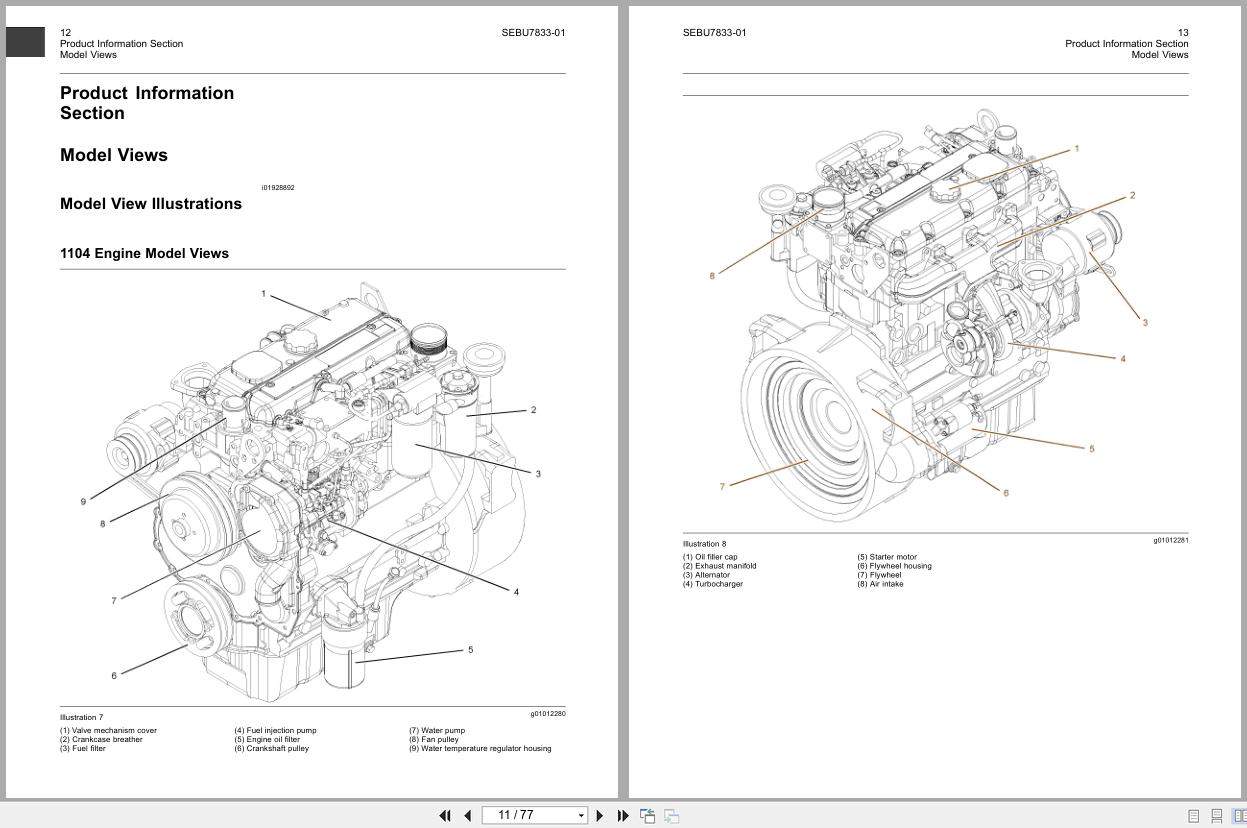Click legend entry '(2) Crankcase breather'
Image resolution: width=1247 pixels, height=828 pixels.
(x=101, y=739)
